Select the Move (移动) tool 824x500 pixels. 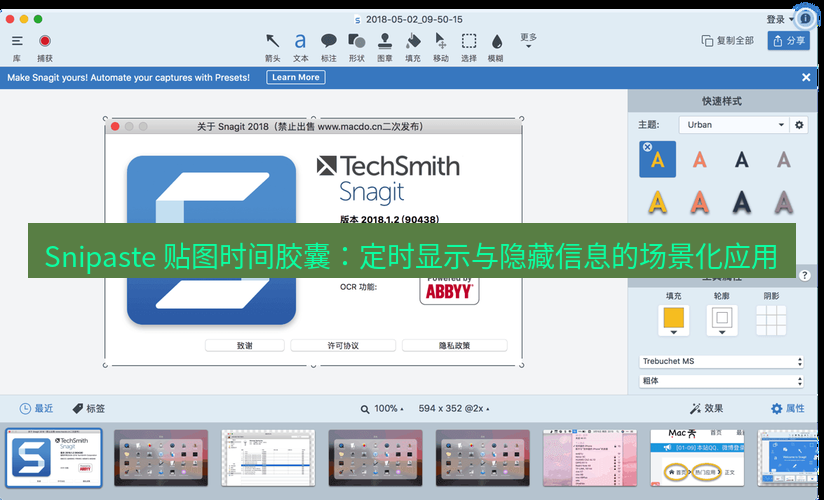pos(440,47)
